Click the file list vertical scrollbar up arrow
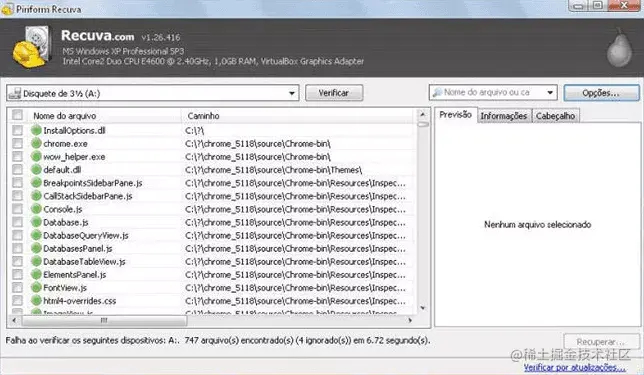 pos(422,114)
